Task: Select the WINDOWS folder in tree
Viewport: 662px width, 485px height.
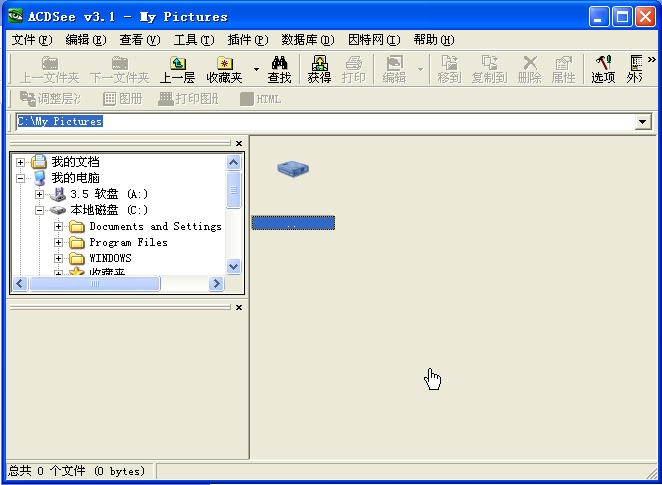Action: click(x=110, y=258)
